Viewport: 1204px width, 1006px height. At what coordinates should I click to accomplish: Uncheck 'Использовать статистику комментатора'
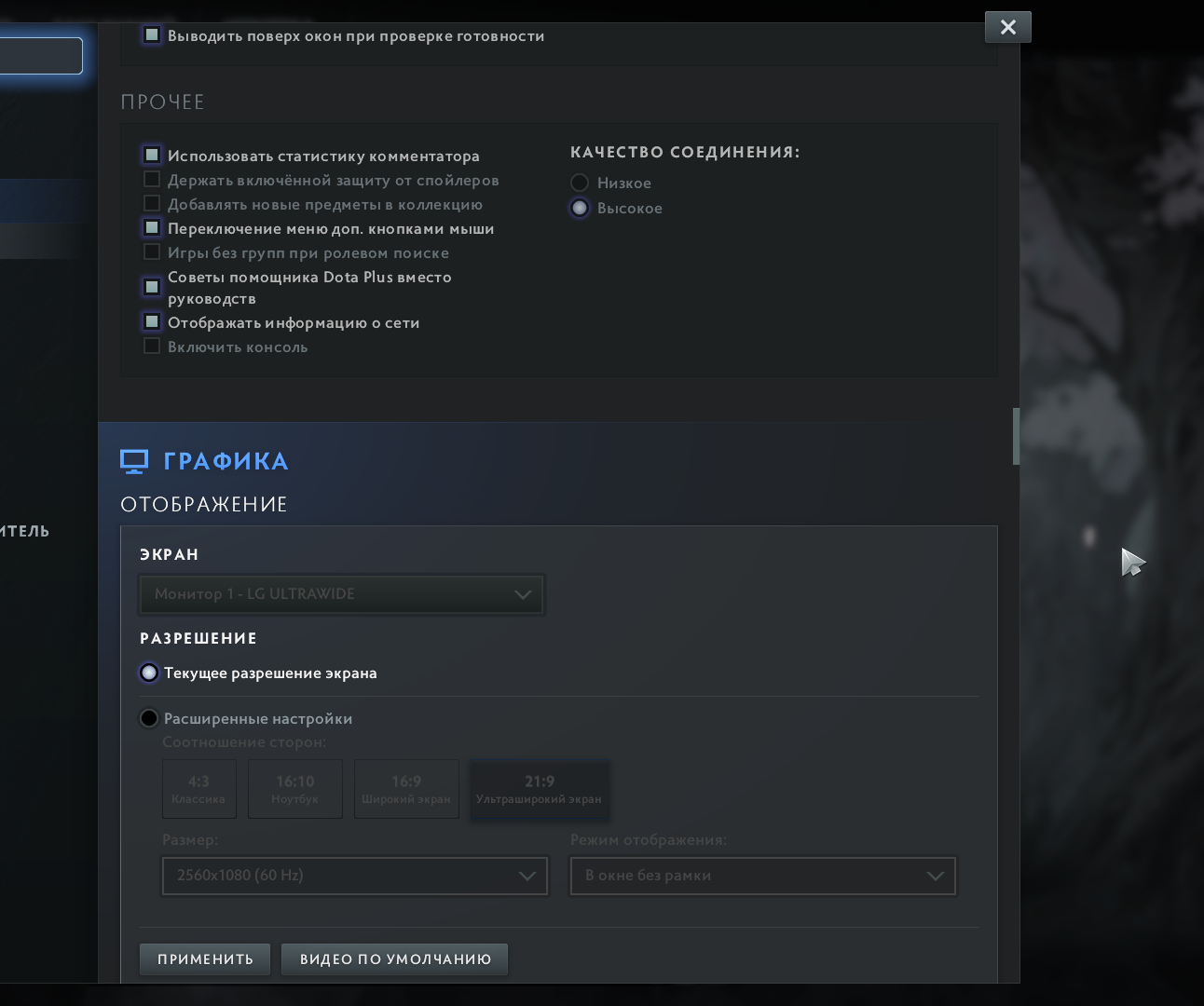pyautogui.click(x=152, y=155)
